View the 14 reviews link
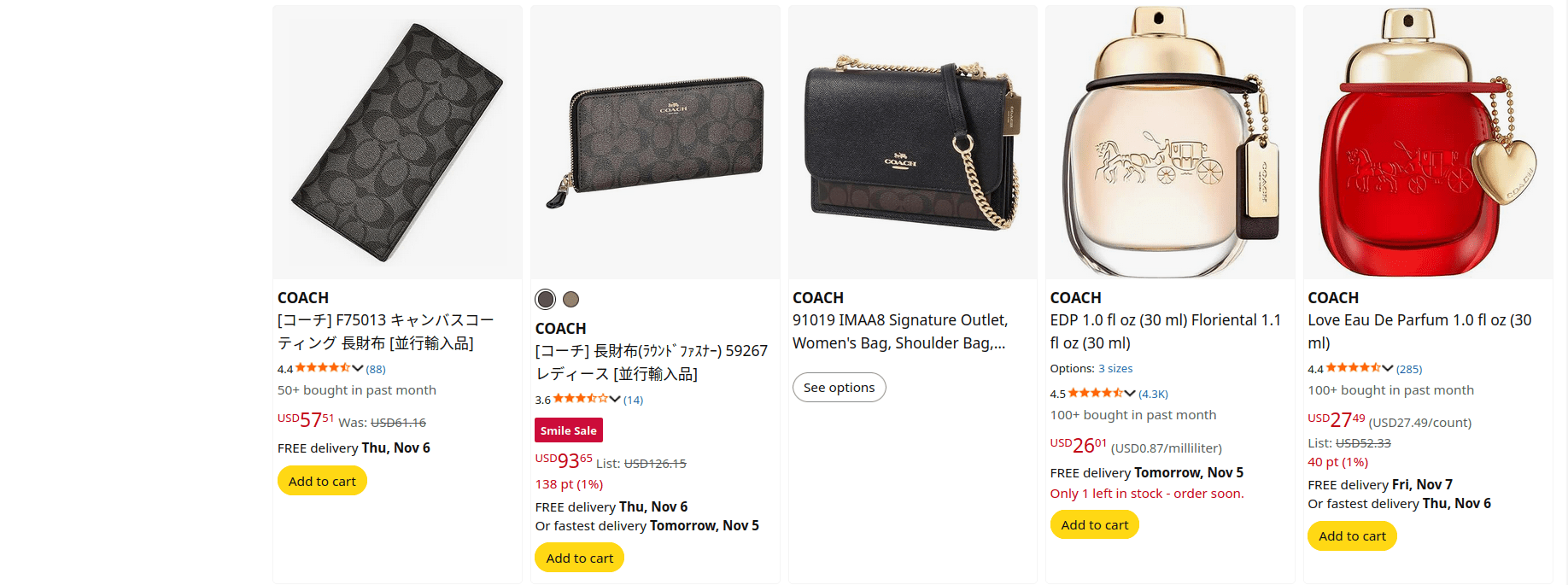Screen dimensions: 1568x585 click(633, 400)
